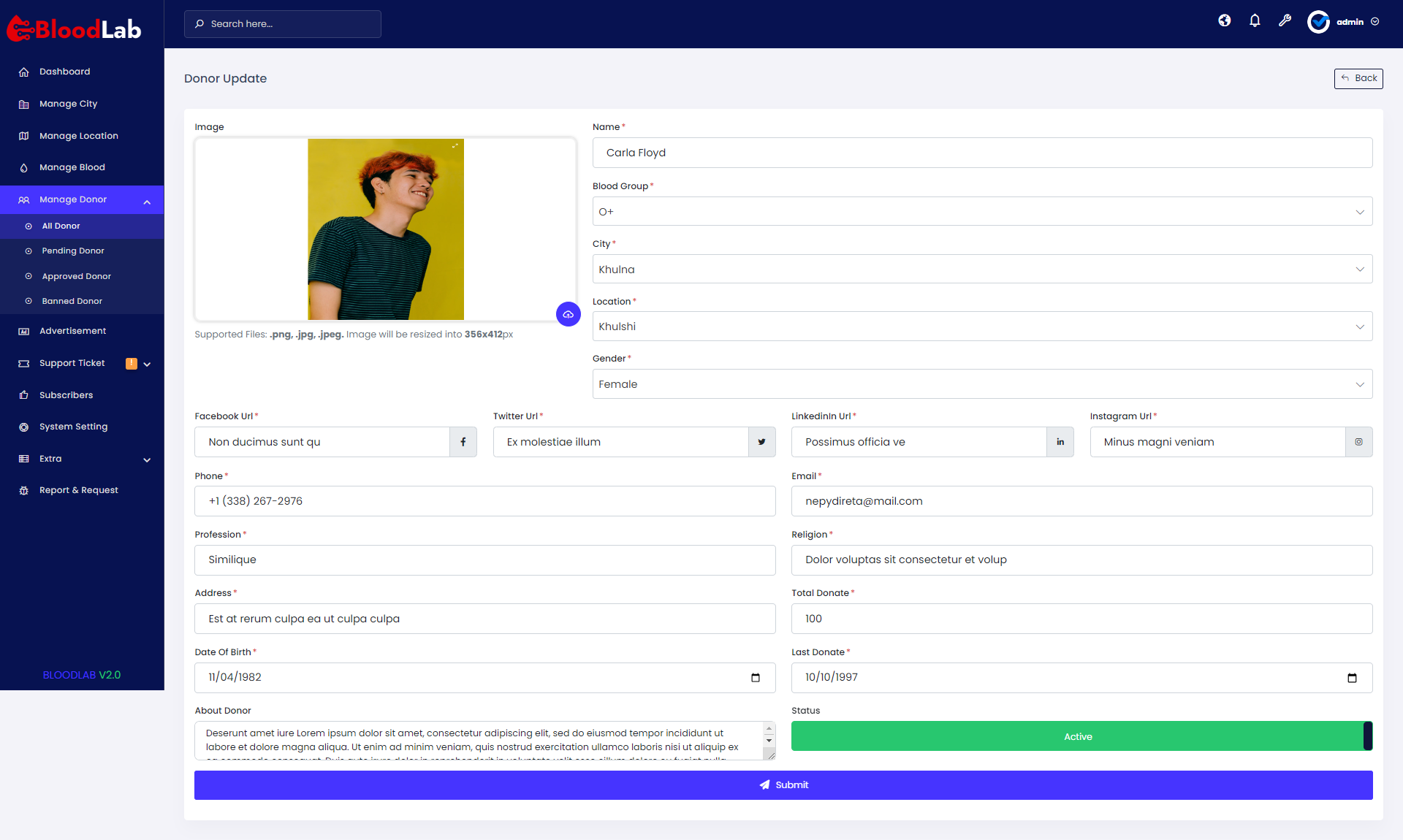This screenshot has height=840, width=1403.
Task: Click the Instagram icon beside Instagram Url
Action: click(x=1358, y=442)
